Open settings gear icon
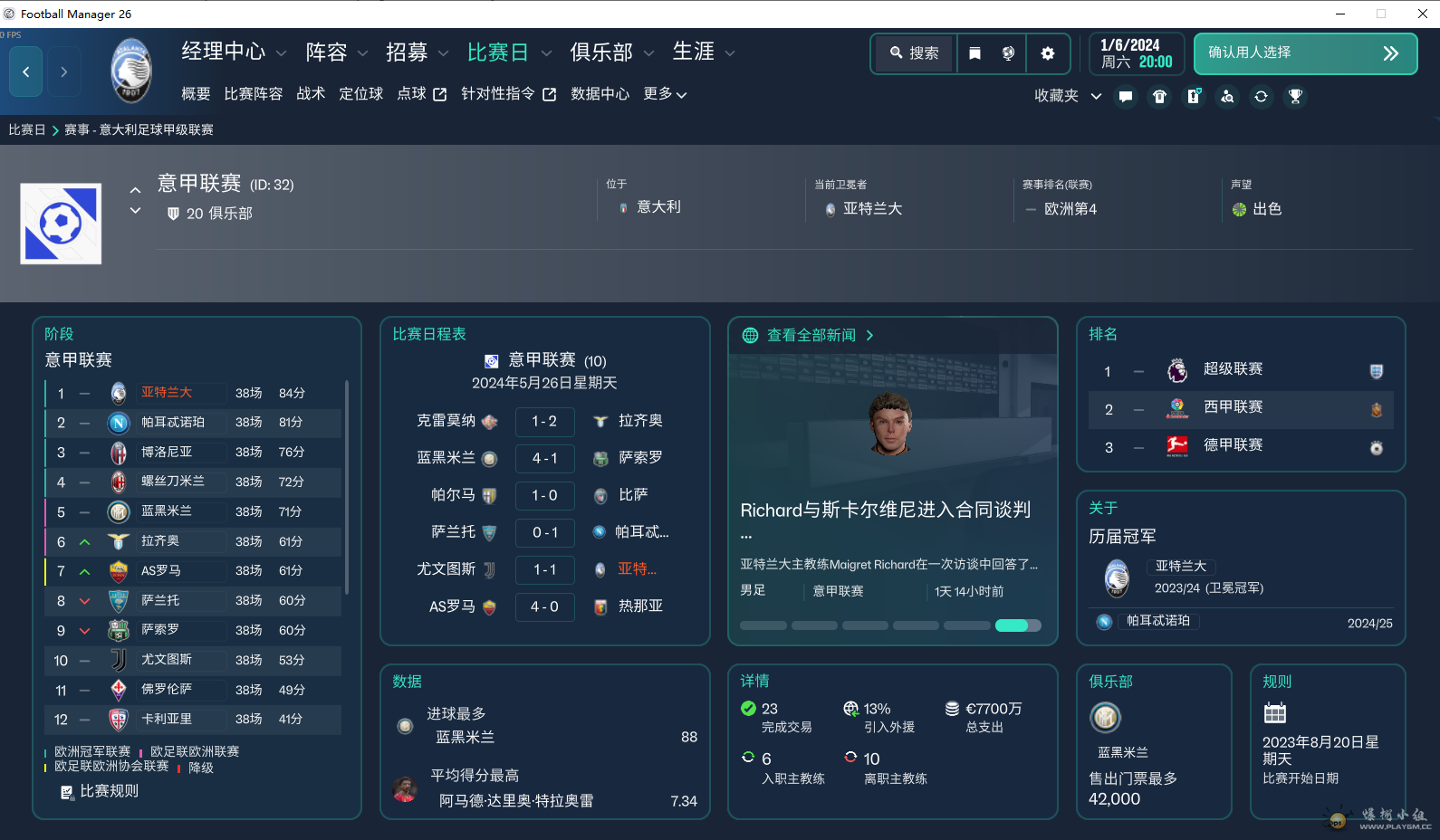This screenshot has width=1440, height=840. pyautogui.click(x=1048, y=53)
